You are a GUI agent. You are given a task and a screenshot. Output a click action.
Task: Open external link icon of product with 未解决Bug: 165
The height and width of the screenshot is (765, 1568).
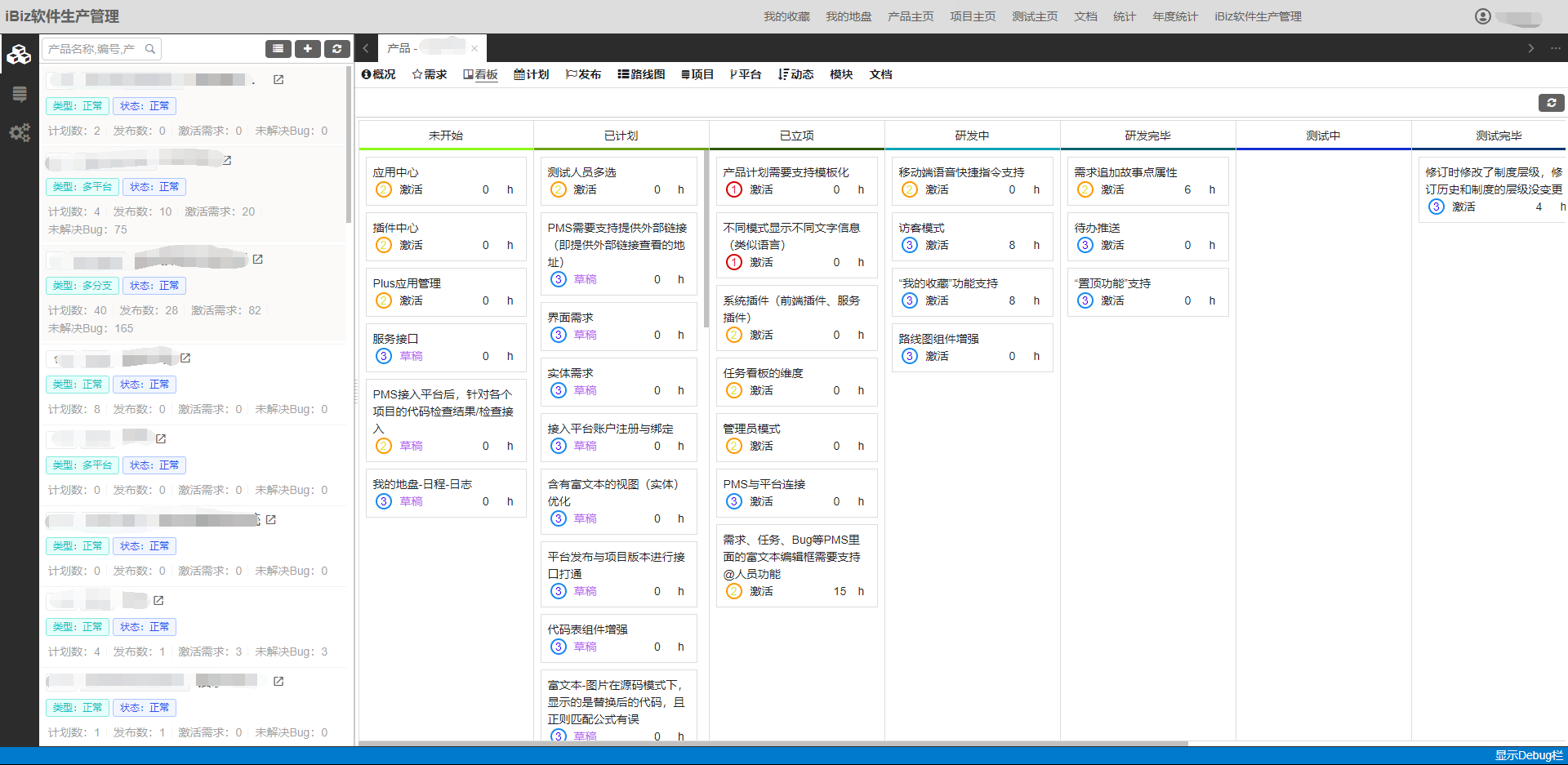258,260
